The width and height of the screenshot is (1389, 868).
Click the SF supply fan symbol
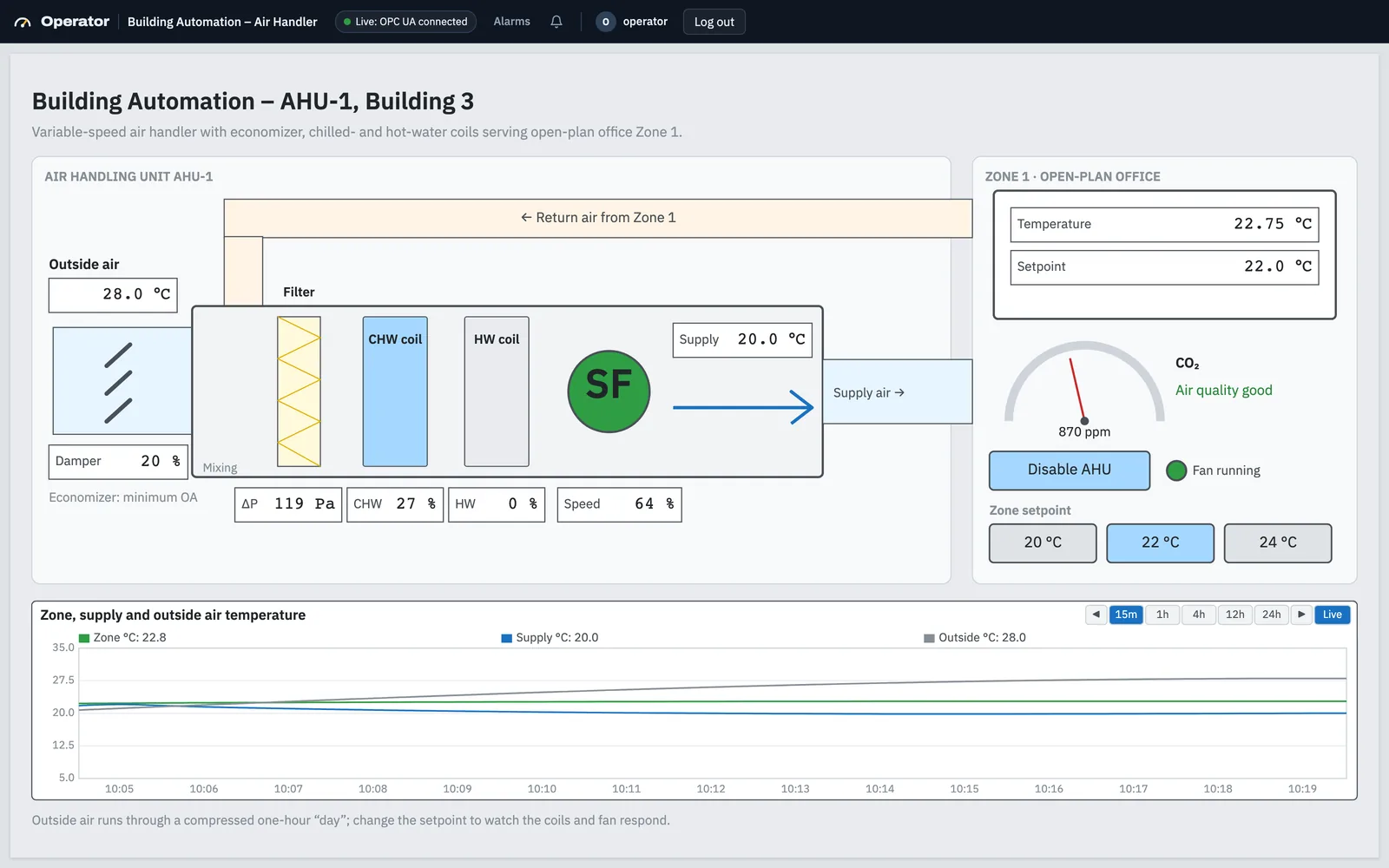pyautogui.click(x=609, y=391)
